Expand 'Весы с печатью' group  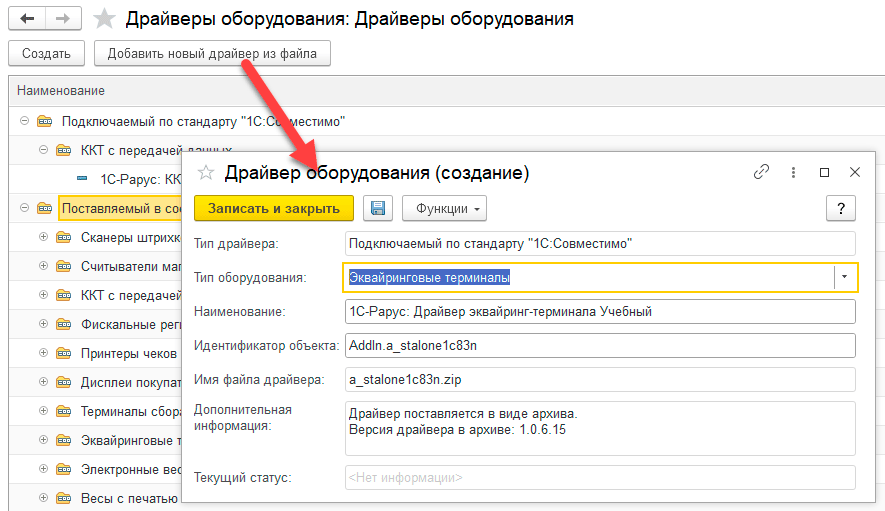[43, 498]
